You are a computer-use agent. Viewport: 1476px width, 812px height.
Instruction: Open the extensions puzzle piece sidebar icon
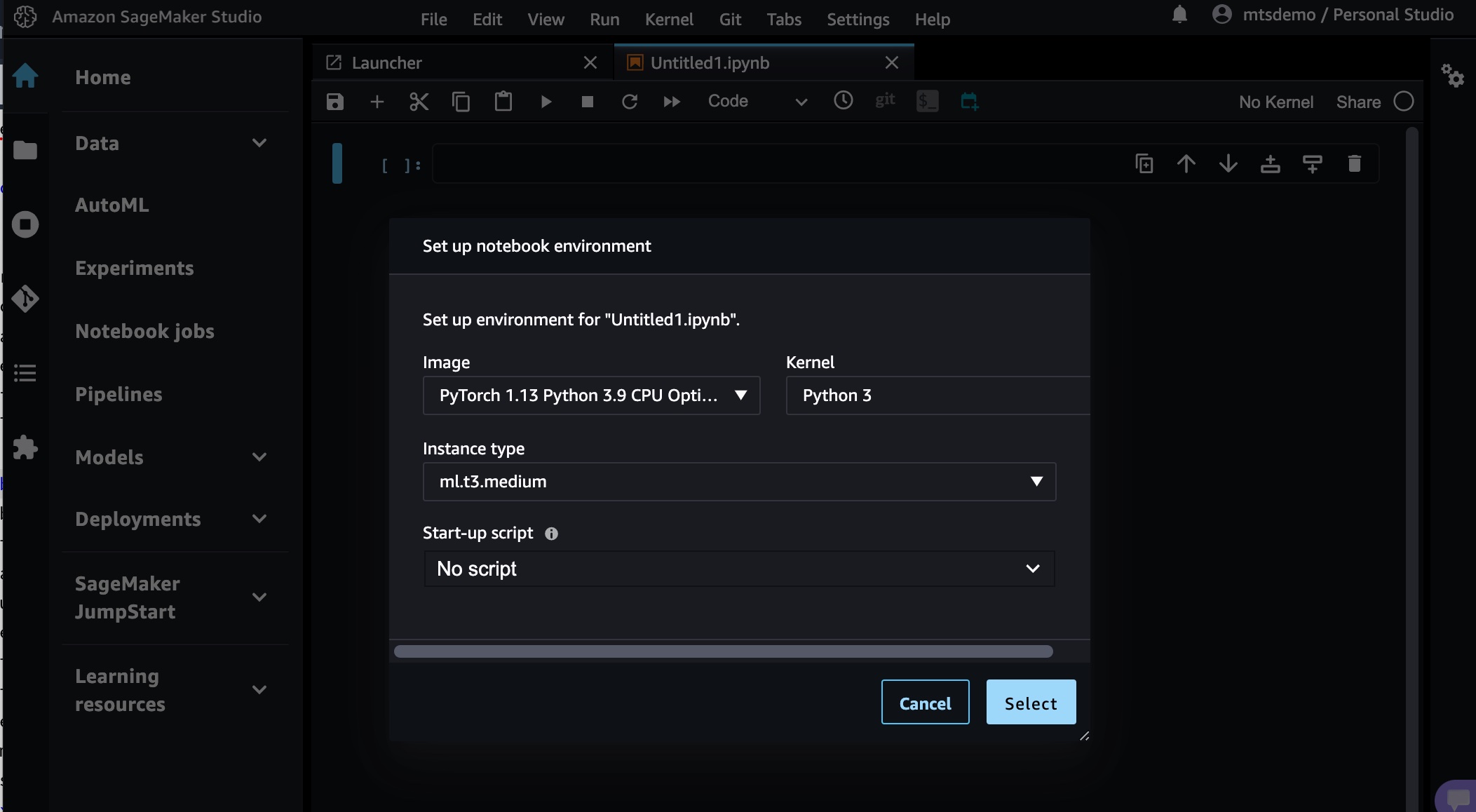pos(25,447)
